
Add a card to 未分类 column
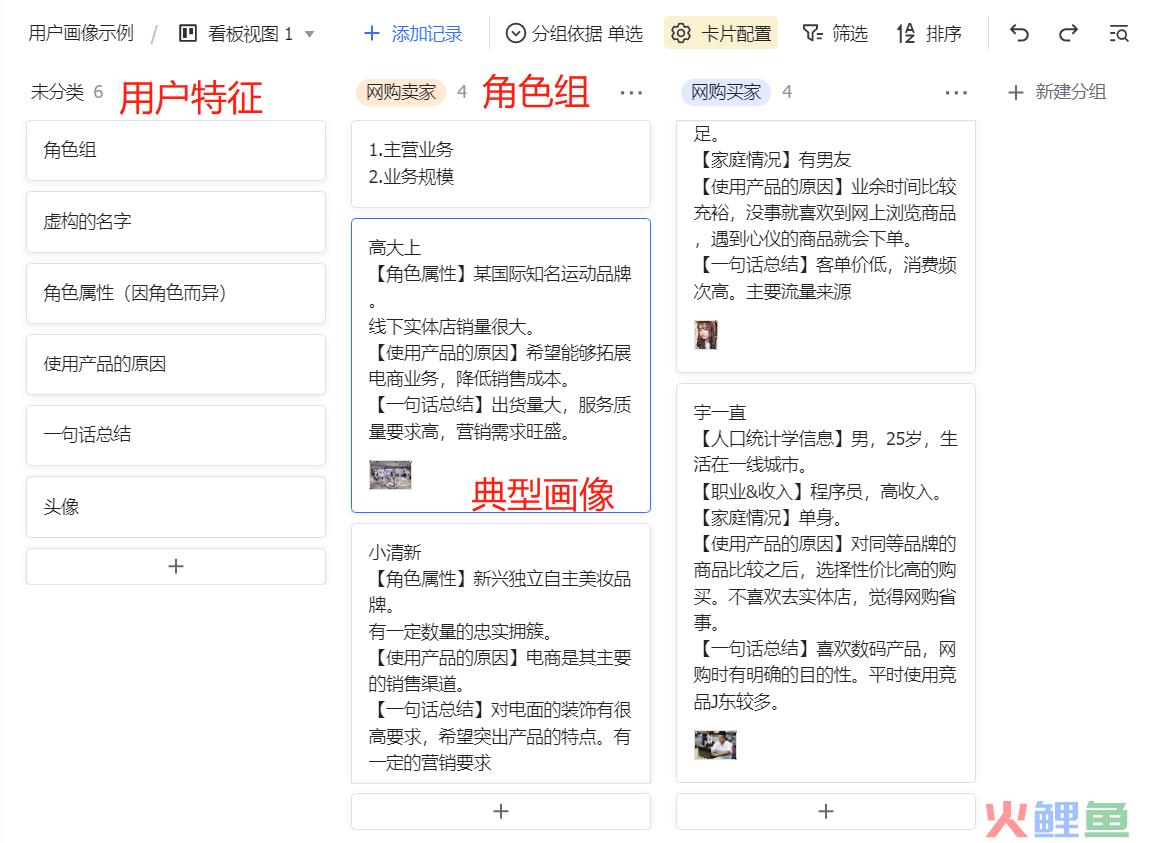(176, 566)
